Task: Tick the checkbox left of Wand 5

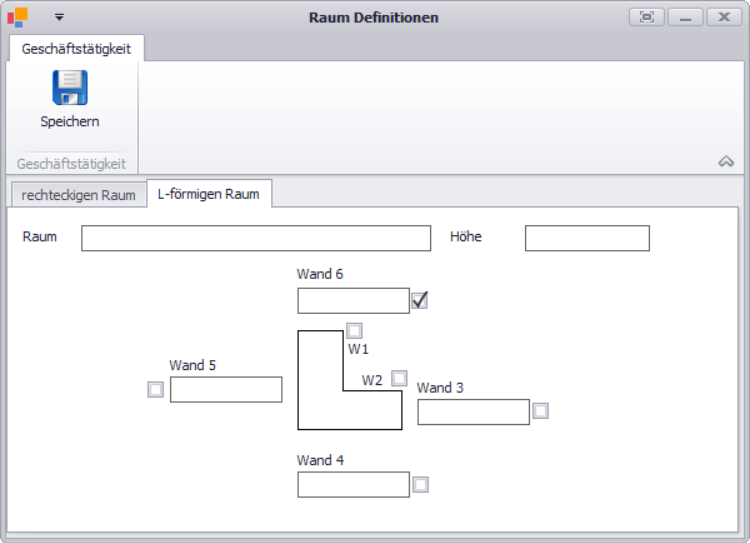Action: pyautogui.click(x=155, y=390)
